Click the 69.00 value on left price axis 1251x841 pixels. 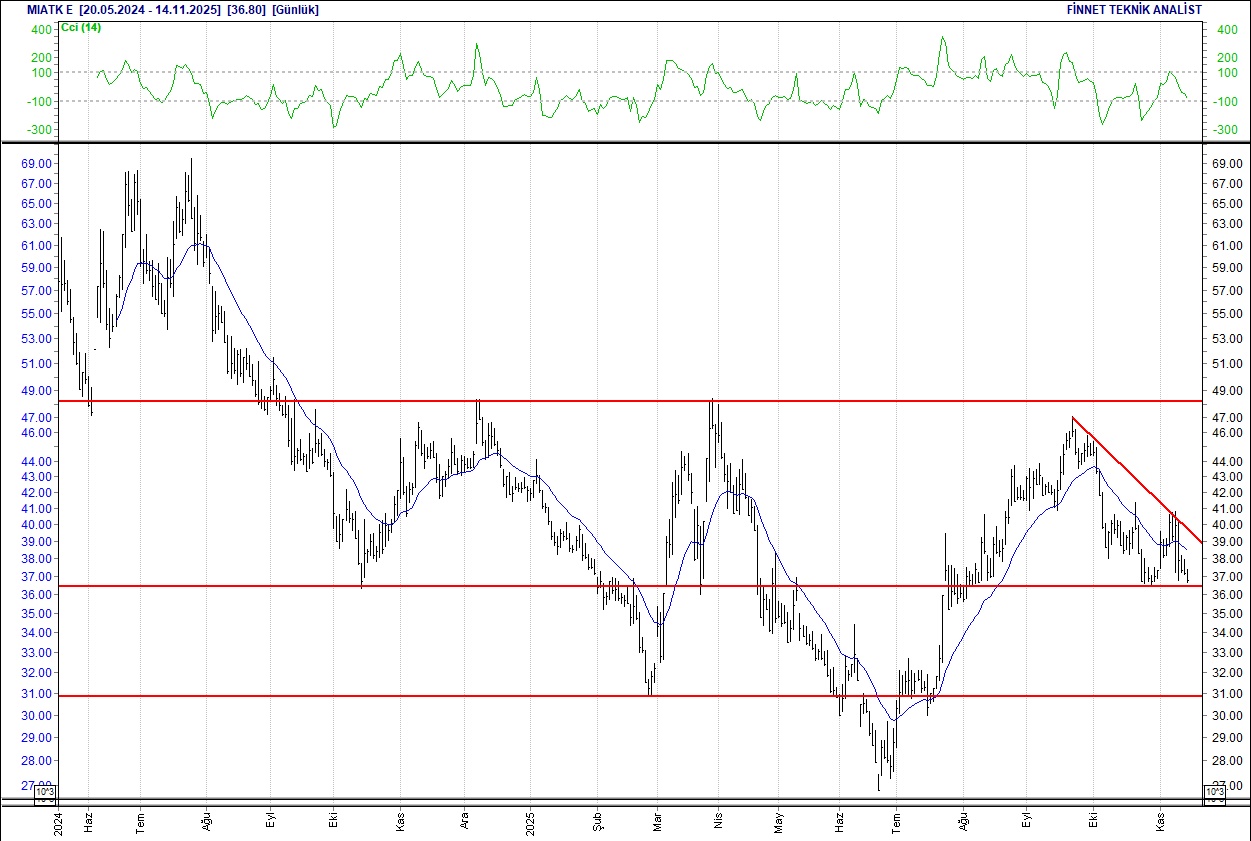coord(36,163)
